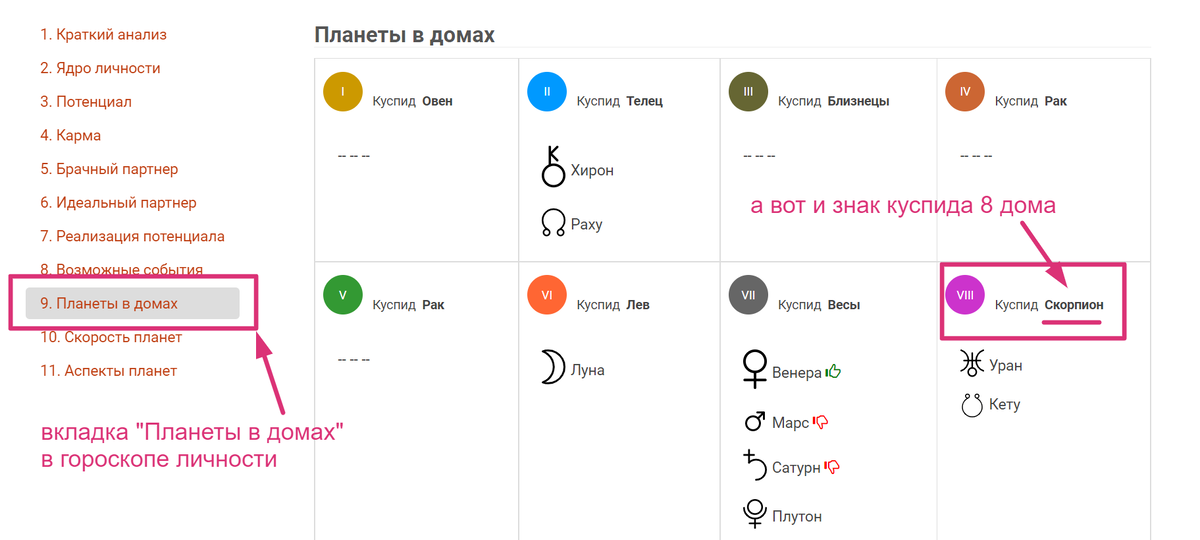Click the house II blue circle
This screenshot has width=1200, height=540.
pyautogui.click(x=547, y=91)
